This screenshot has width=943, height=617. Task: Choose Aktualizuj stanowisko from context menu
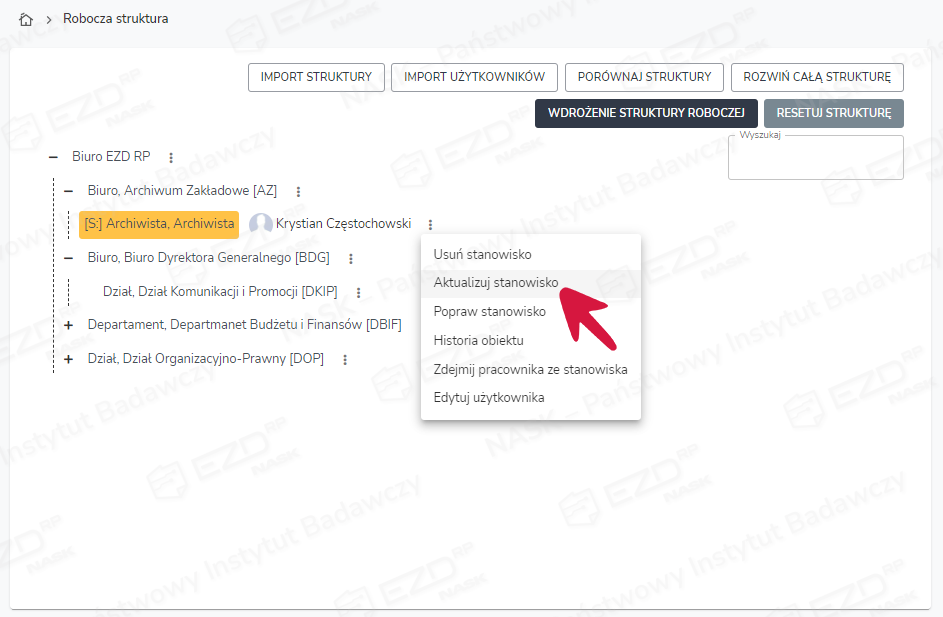[x=496, y=283]
